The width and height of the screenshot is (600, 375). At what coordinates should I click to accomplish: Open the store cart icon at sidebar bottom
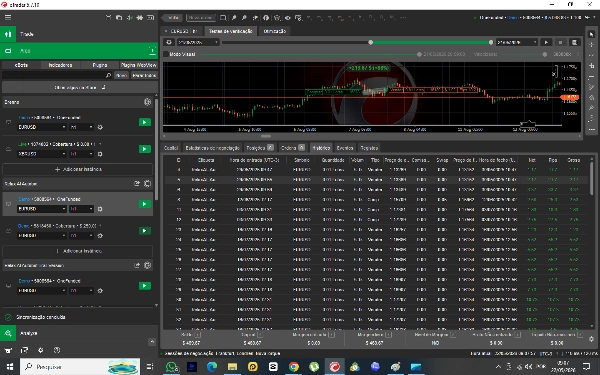pyautogui.click(x=8, y=350)
